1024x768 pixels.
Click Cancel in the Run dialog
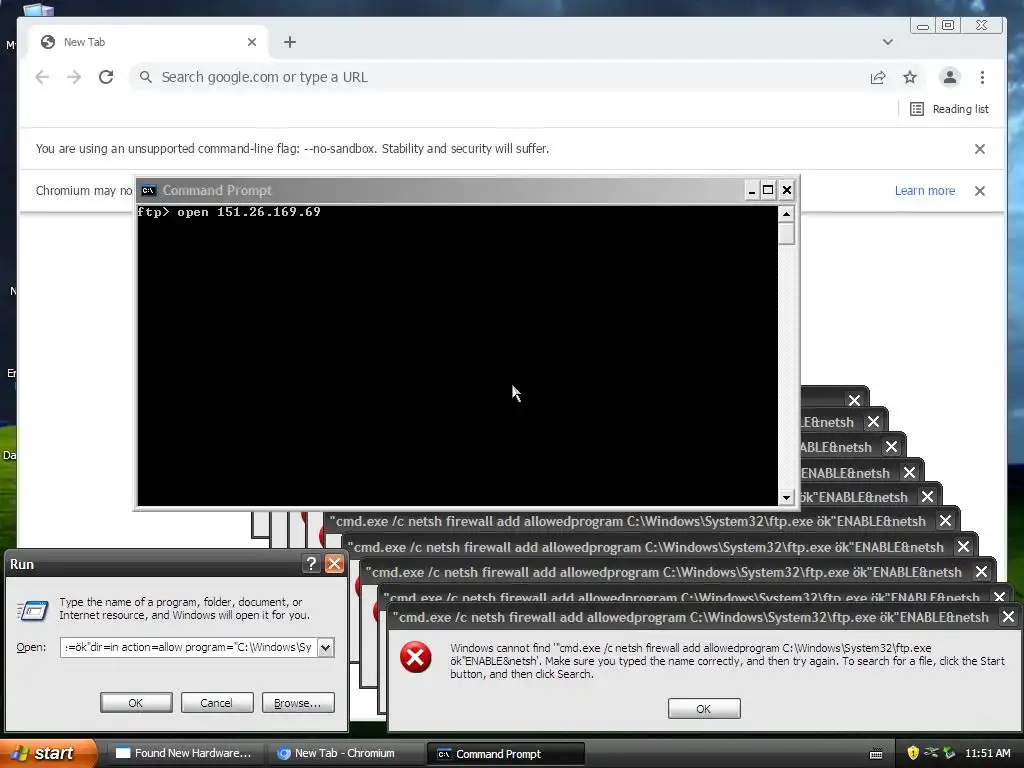(x=216, y=703)
